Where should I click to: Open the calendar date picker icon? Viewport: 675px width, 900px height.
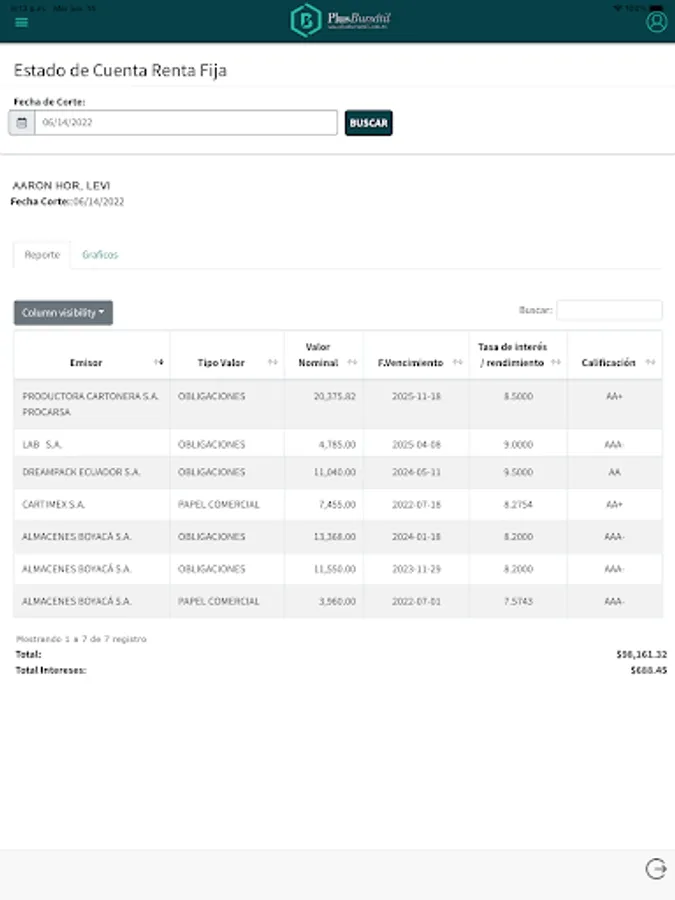click(x=22, y=123)
